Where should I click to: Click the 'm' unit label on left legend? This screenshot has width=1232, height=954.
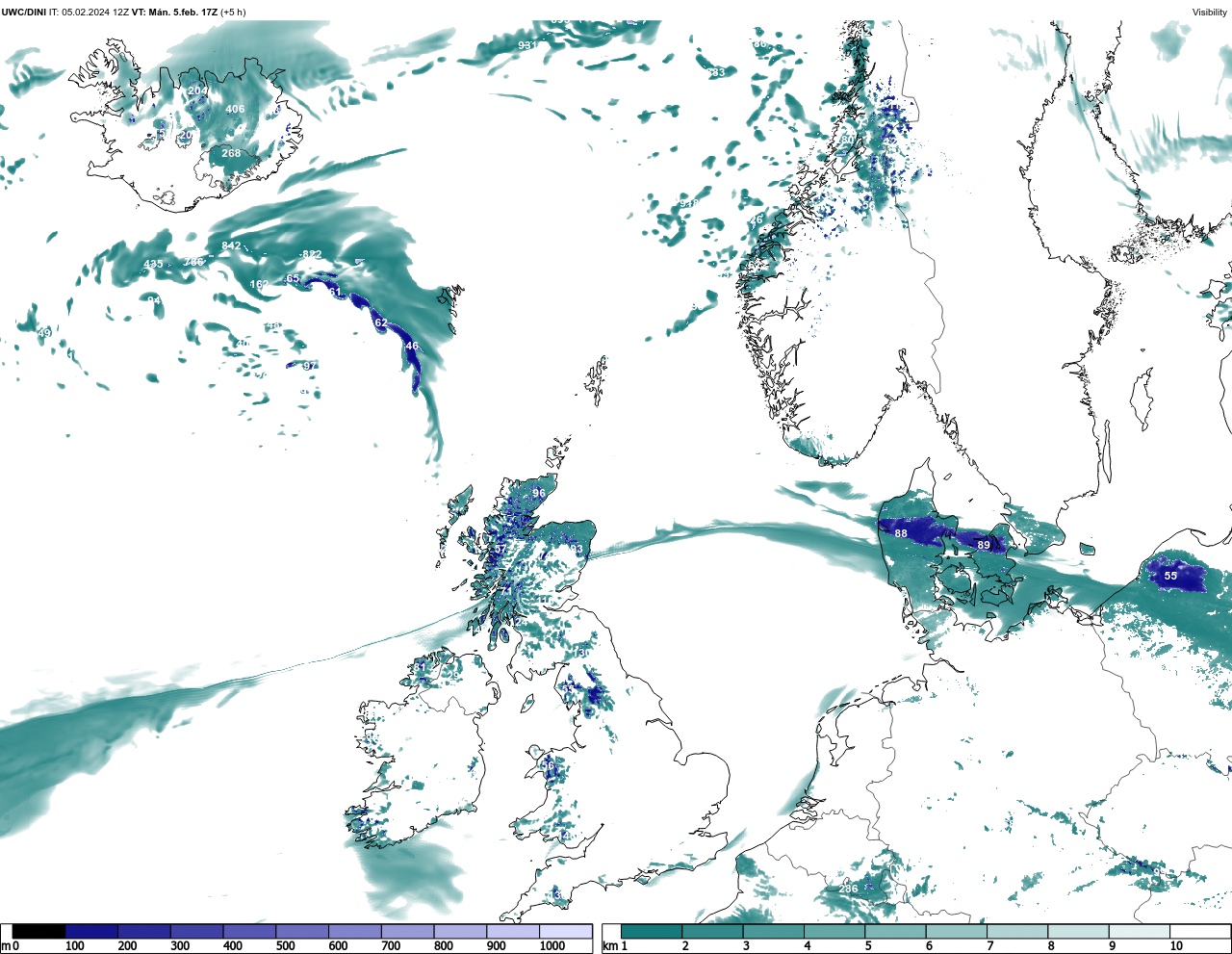(6, 946)
